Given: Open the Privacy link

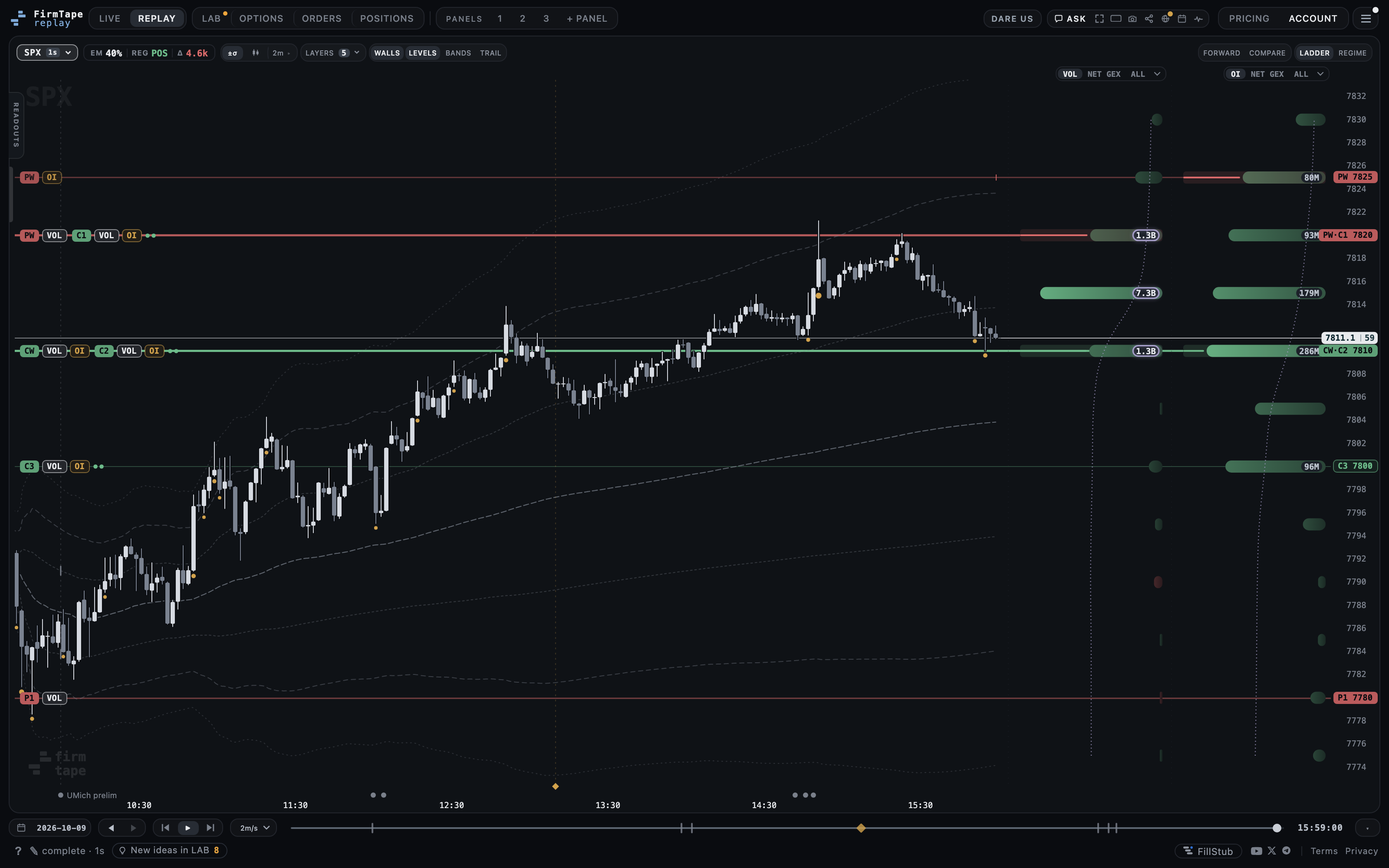Looking at the screenshot, I should click(1362, 851).
